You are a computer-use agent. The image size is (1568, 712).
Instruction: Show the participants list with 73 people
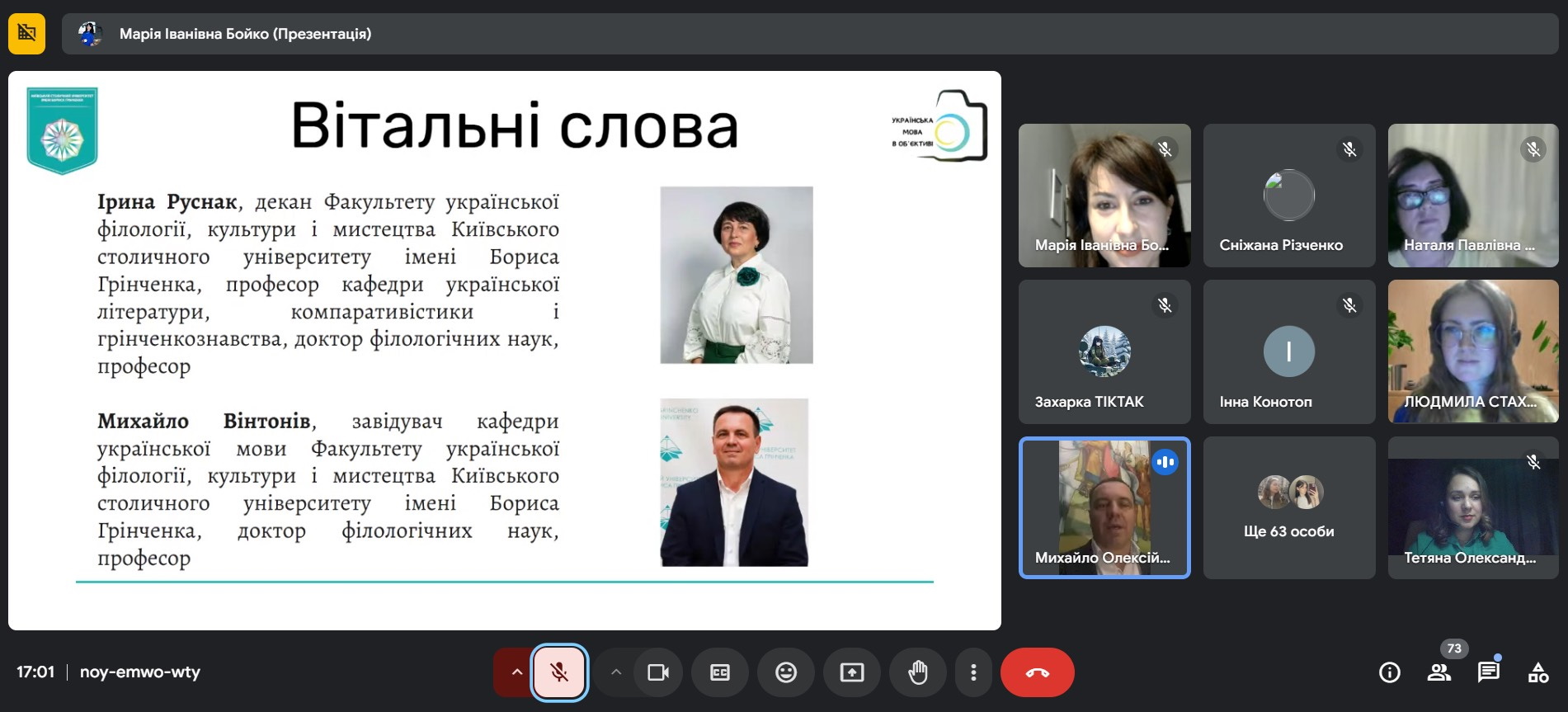click(1439, 672)
